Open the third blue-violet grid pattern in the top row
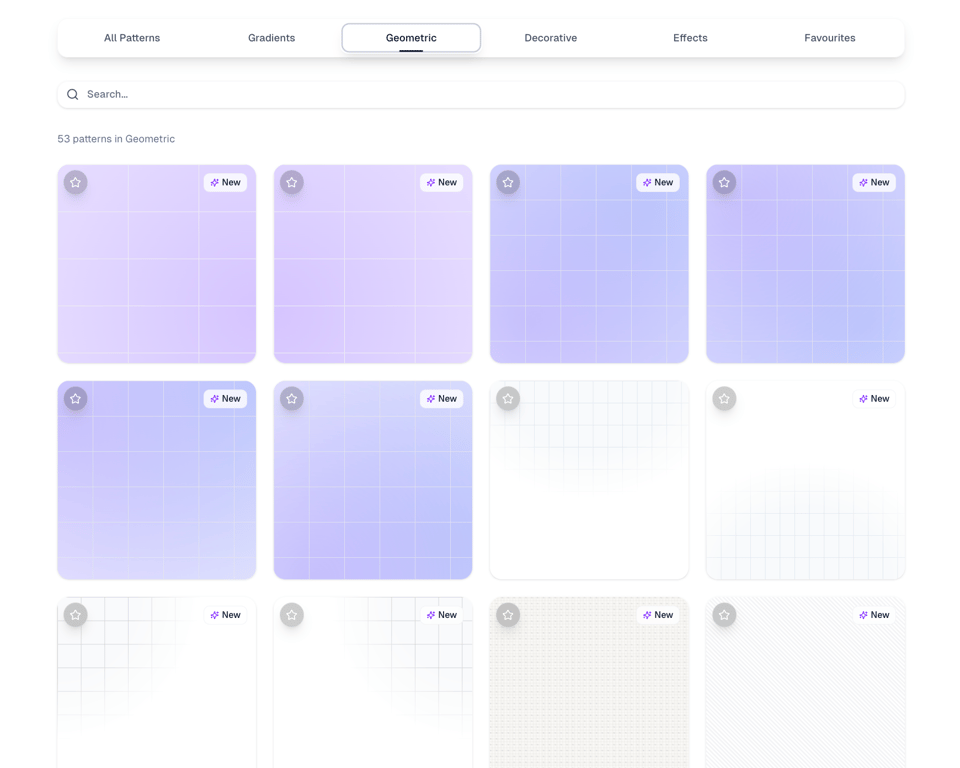Screen dimensions: 960x768 pyautogui.click(x=589, y=275)
